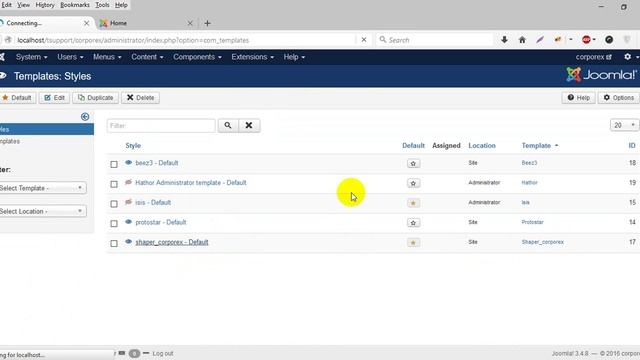The width and height of the screenshot is (640, 360).
Task: Set beez3 as default via star
Action: click(x=413, y=163)
